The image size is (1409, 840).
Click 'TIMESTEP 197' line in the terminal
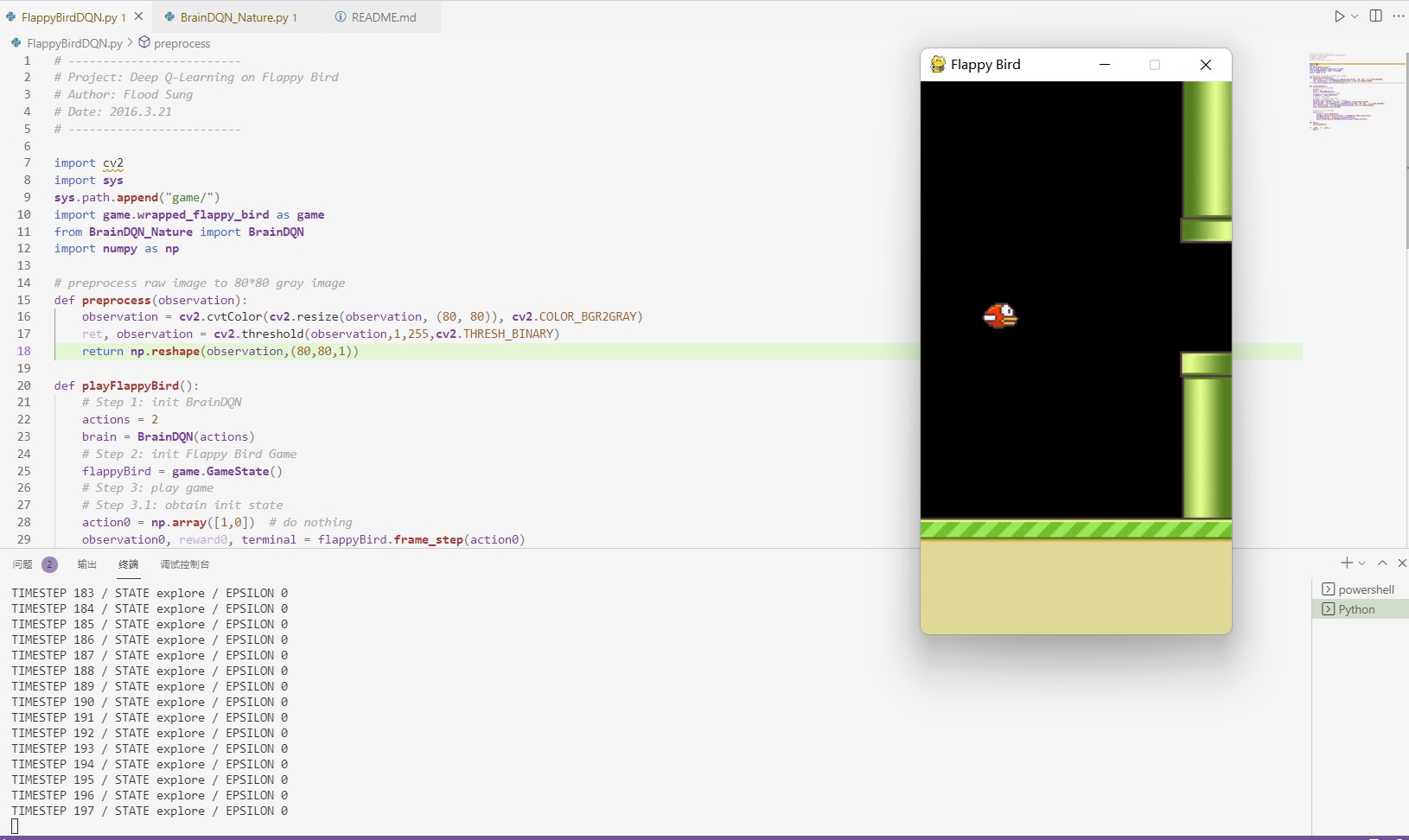(x=150, y=811)
